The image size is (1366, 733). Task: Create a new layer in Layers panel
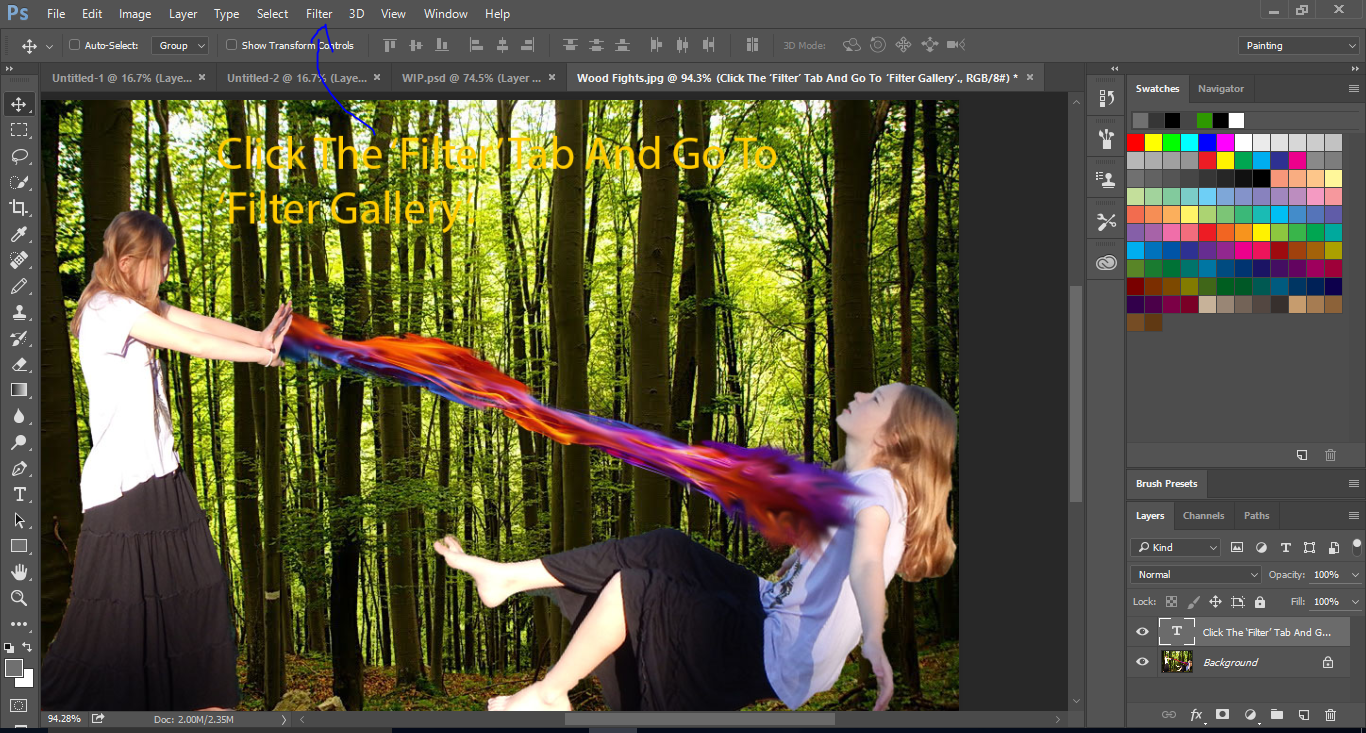(x=1303, y=715)
